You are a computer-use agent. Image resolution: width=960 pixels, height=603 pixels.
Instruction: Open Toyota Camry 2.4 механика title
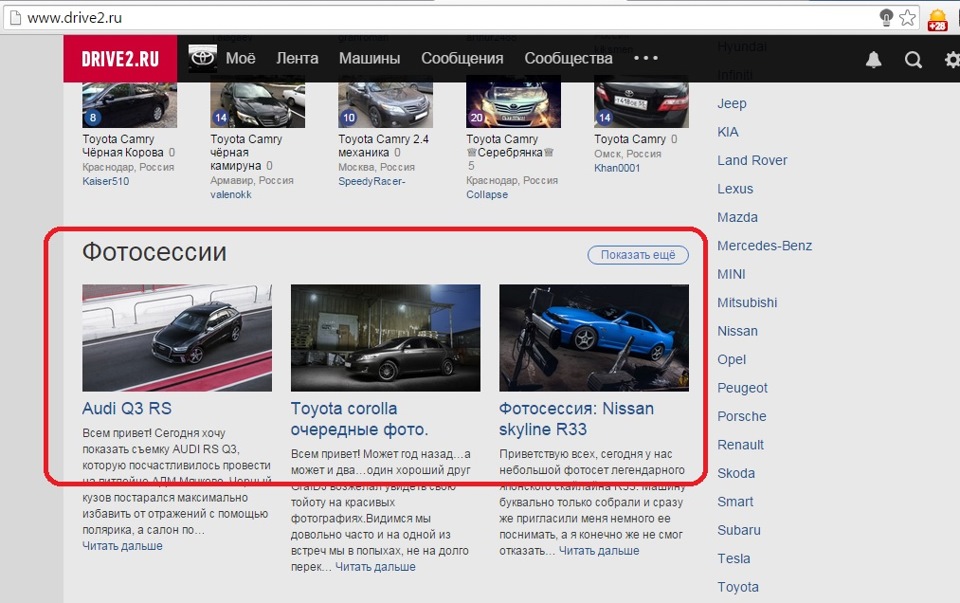(383, 146)
